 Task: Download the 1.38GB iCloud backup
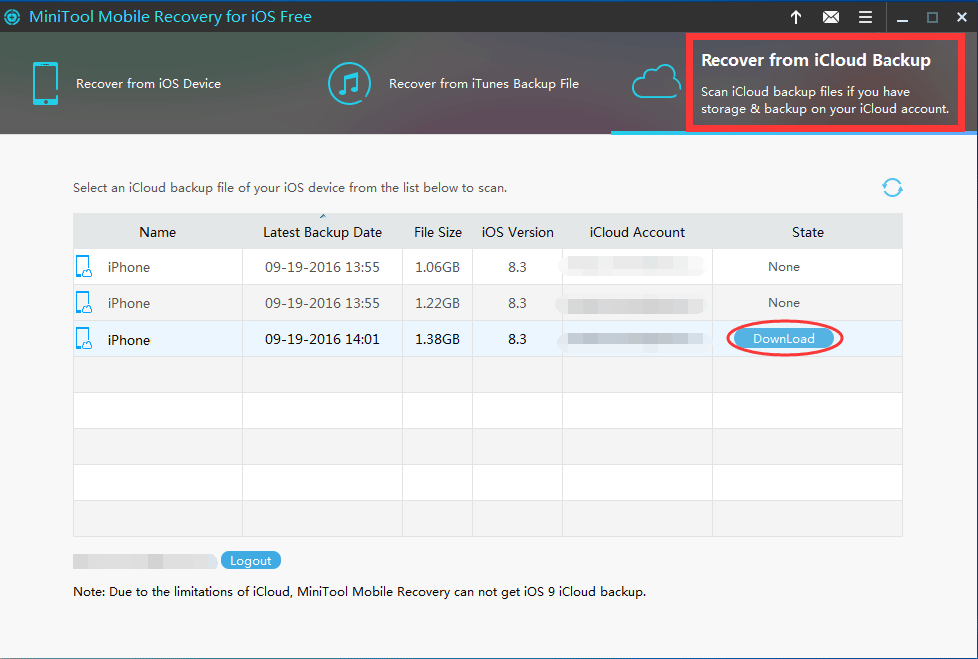coord(783,339)
